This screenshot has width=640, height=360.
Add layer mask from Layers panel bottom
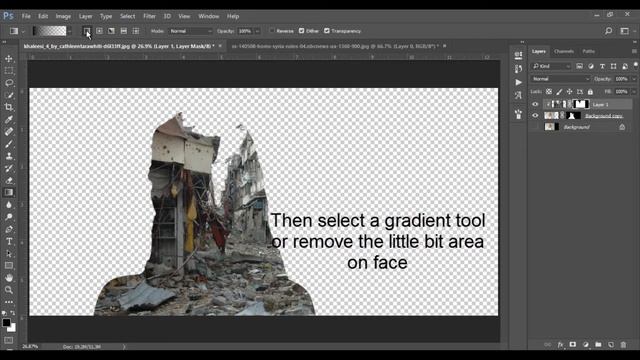click(x=573, y=345)
